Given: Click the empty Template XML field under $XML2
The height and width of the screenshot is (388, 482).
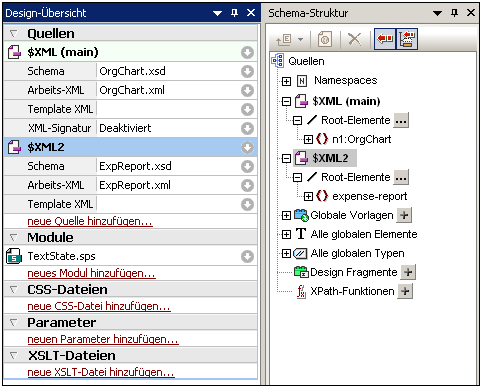Looking at the screenshot, I should tap(168, 204).
